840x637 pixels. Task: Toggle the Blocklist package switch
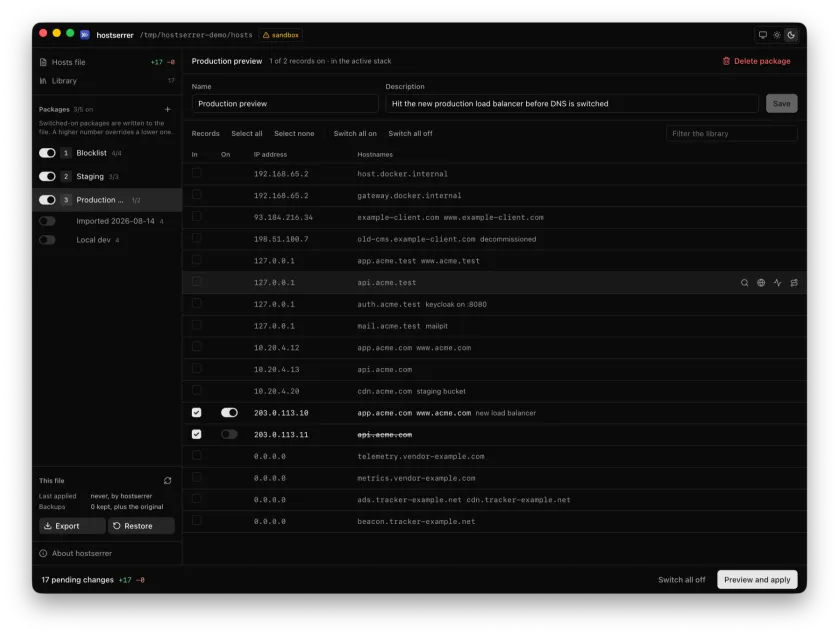(47, 153)
